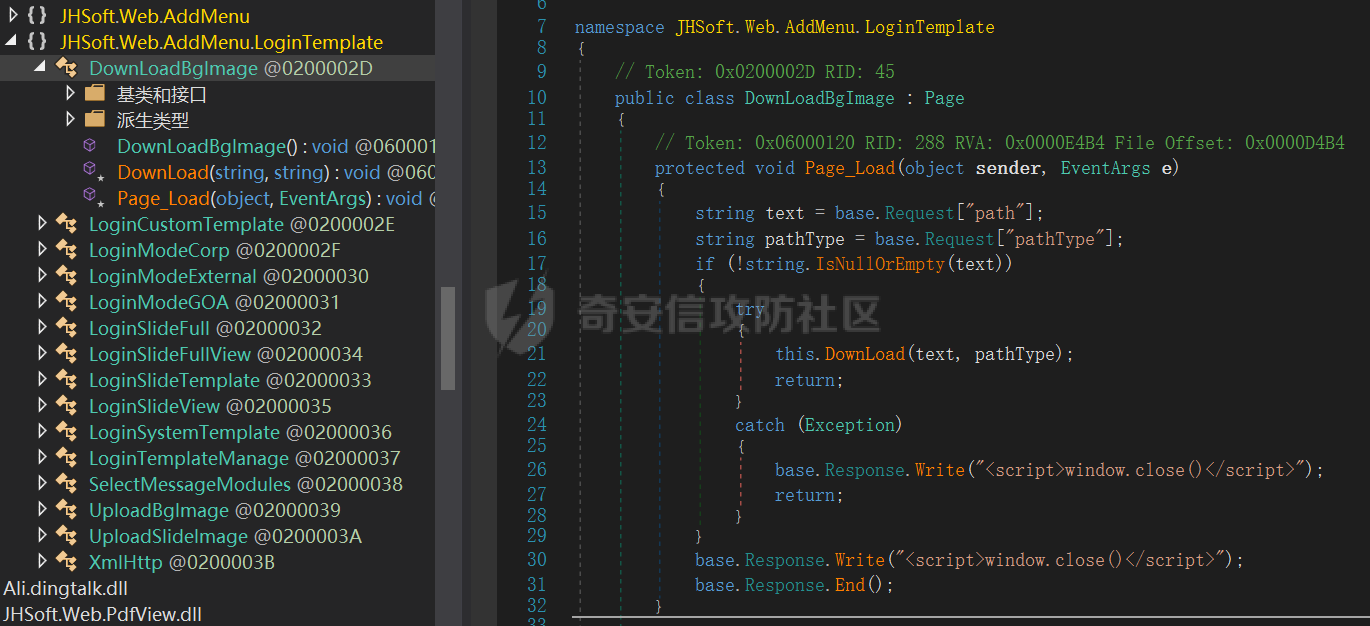Viewport: 1370px width, 626px height.
Task: Follow the DownLoad call in this.DownLoad(text, pathType)
Action: [865, 354]
